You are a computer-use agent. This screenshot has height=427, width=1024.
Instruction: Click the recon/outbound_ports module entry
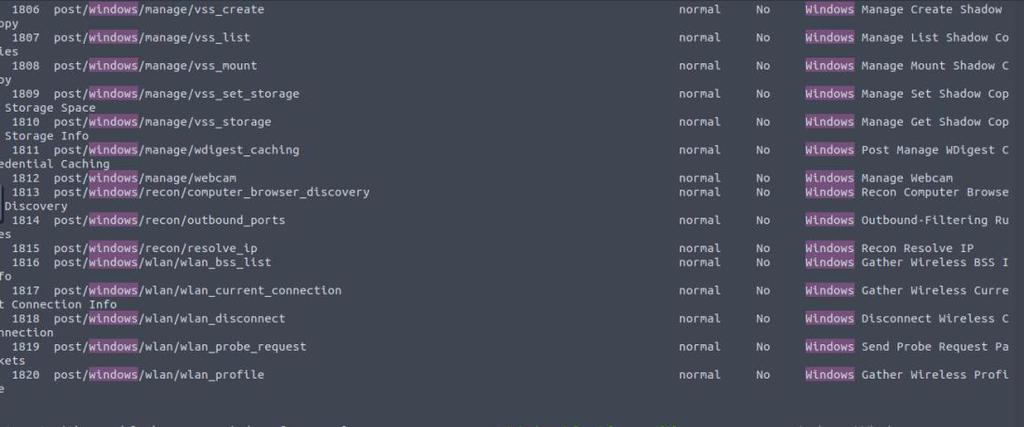tap(169, 220)
